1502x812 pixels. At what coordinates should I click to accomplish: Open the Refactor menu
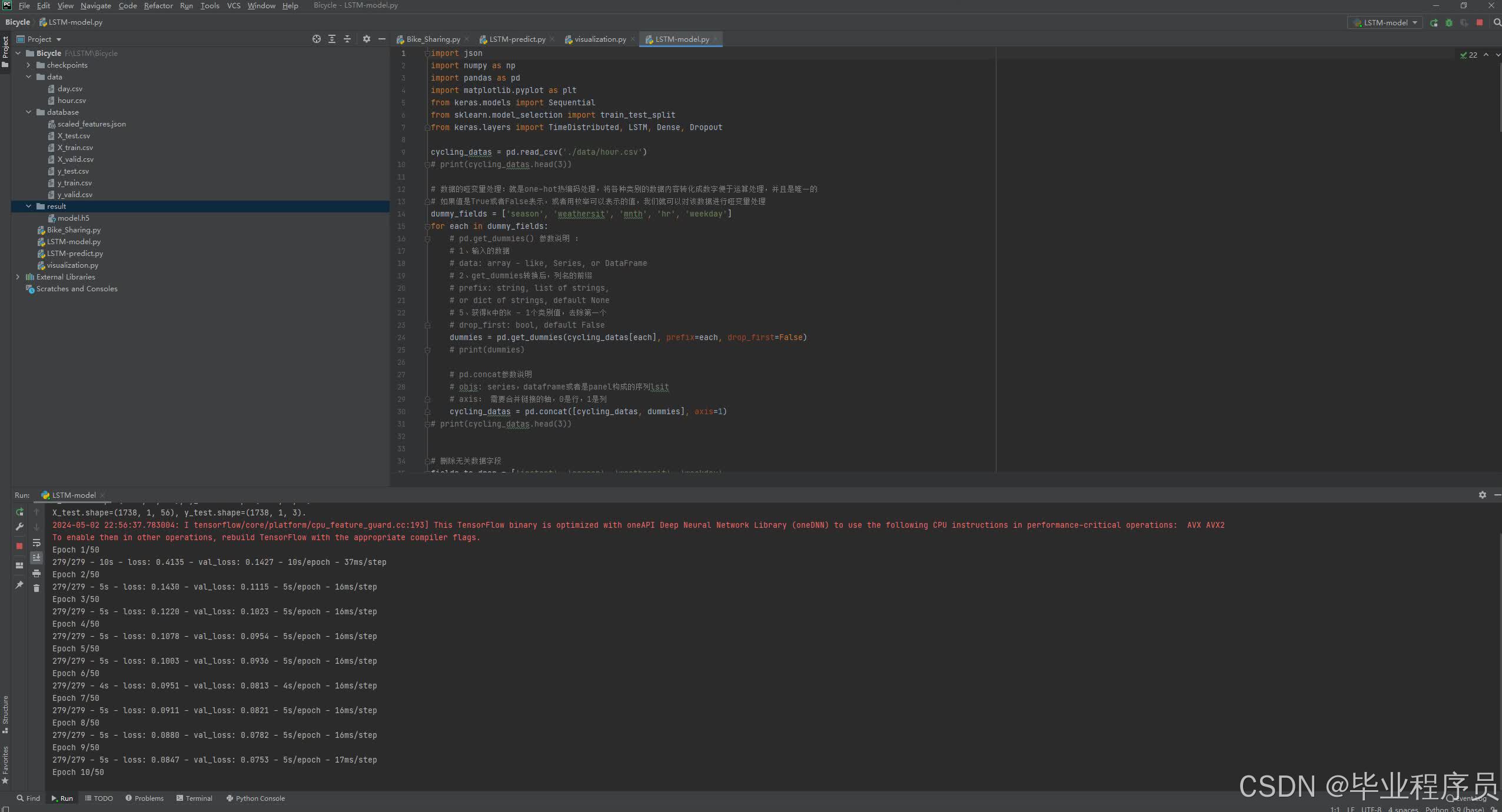pos(158,6)
